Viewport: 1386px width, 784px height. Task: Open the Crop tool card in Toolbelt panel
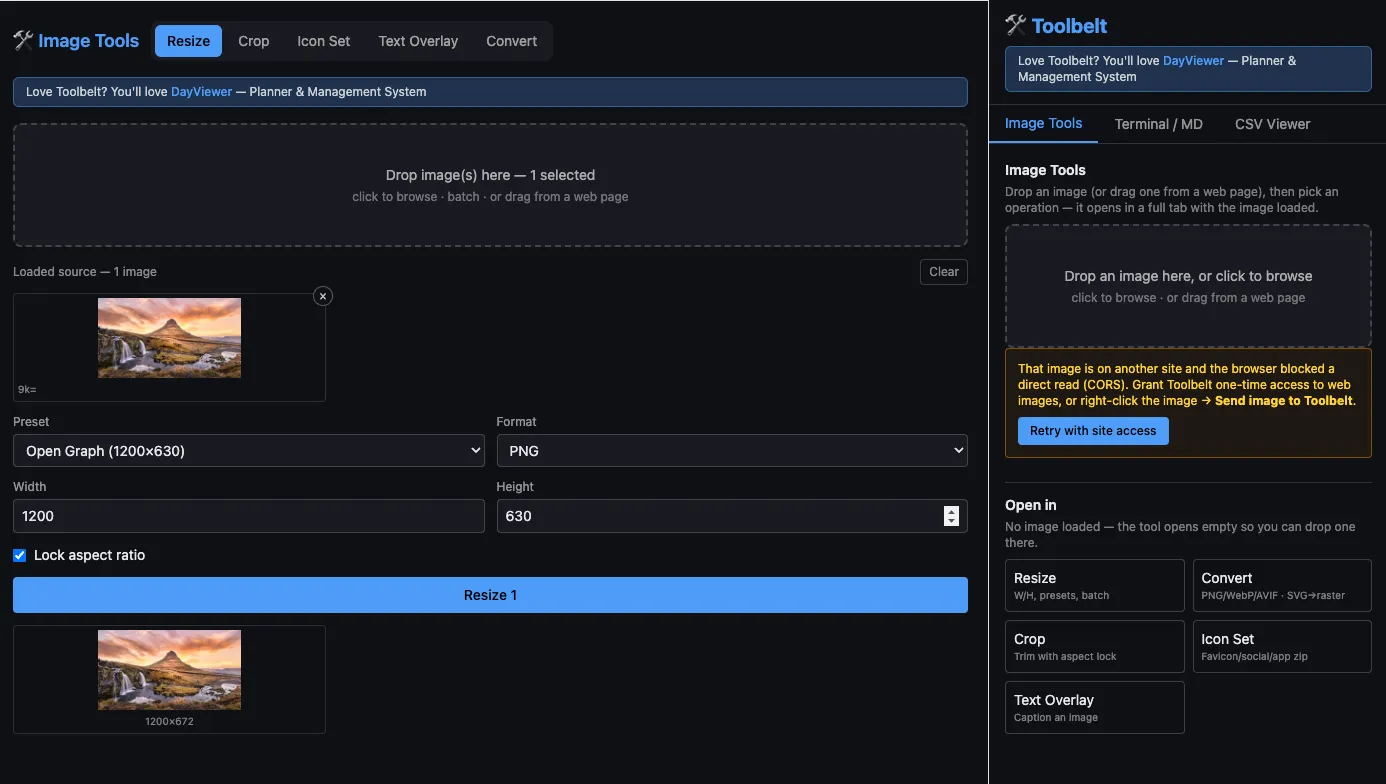1095,646
